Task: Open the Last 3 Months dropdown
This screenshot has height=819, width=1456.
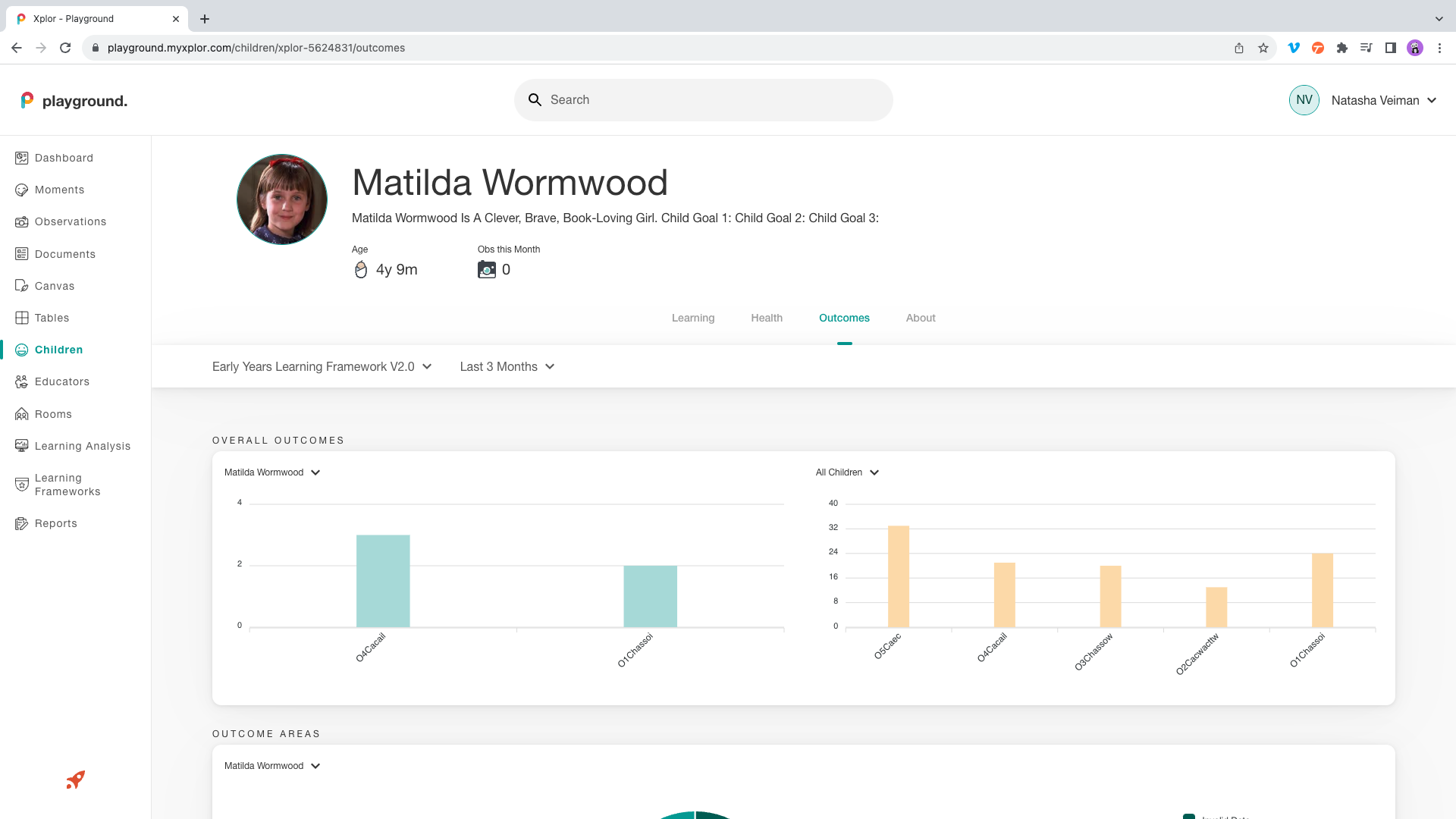Action: coord(507,367)
